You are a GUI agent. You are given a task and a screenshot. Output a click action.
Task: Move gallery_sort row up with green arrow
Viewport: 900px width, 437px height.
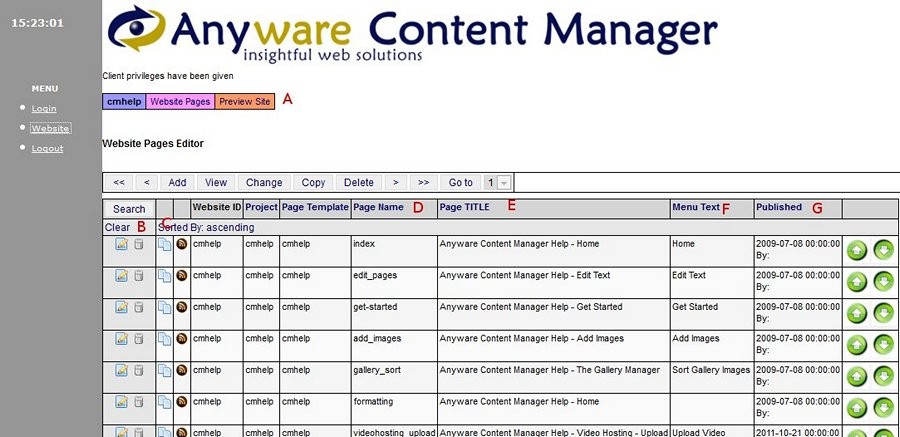coord(857,377)
